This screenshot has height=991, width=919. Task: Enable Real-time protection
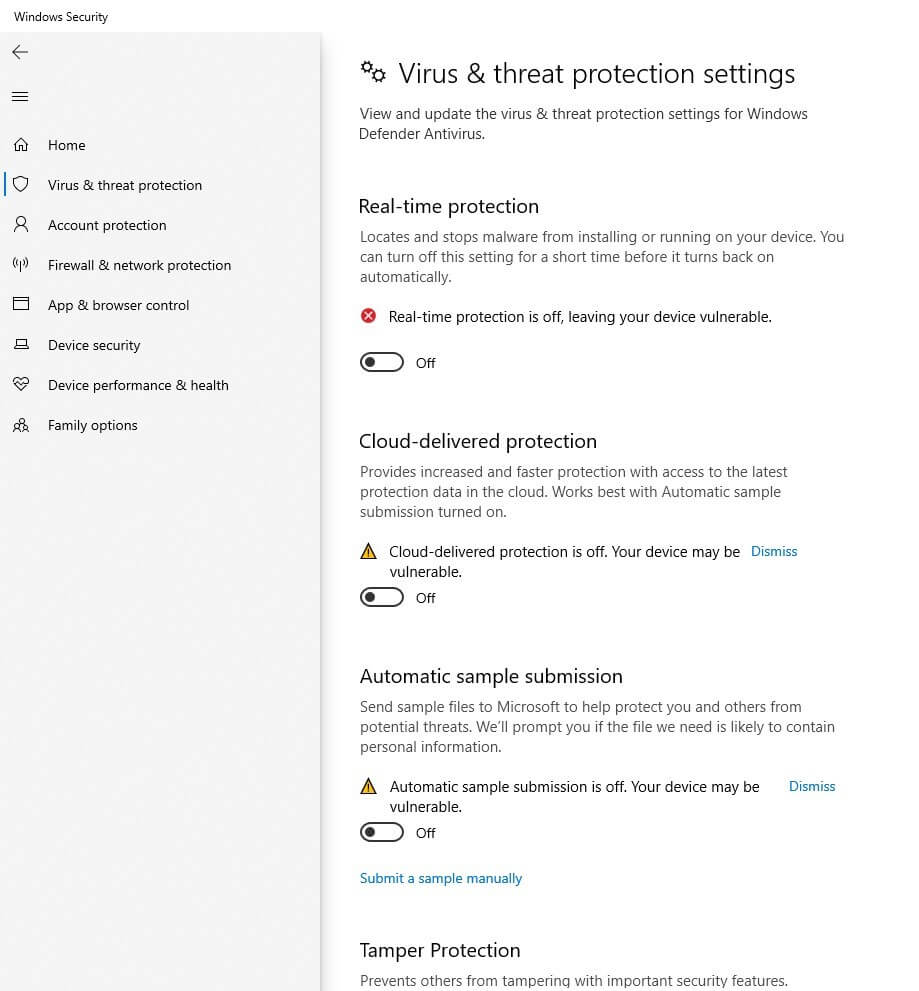pyautogui.click(x=381, y=362)
